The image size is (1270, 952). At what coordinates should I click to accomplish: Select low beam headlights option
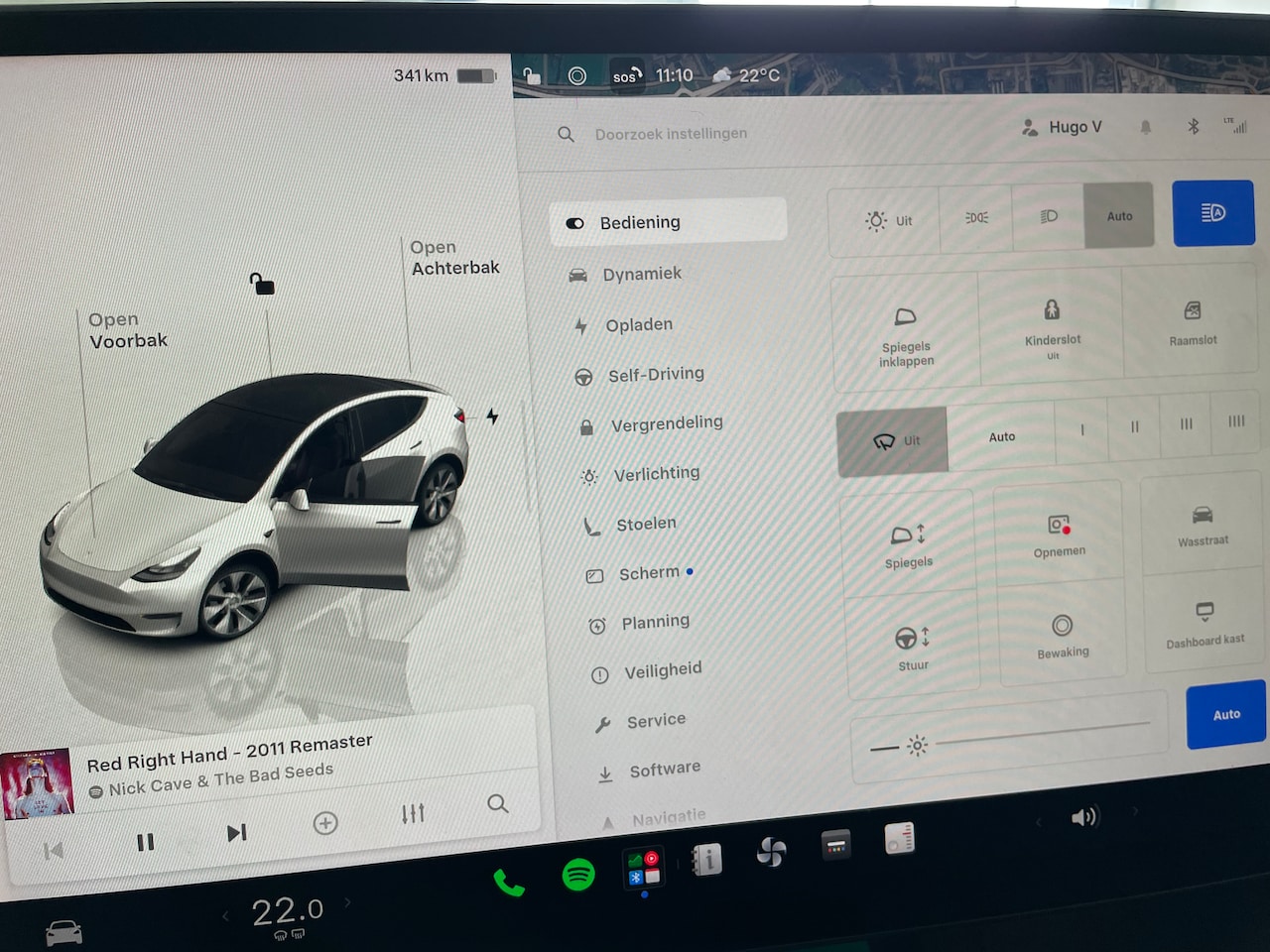tap(1049, 216)
